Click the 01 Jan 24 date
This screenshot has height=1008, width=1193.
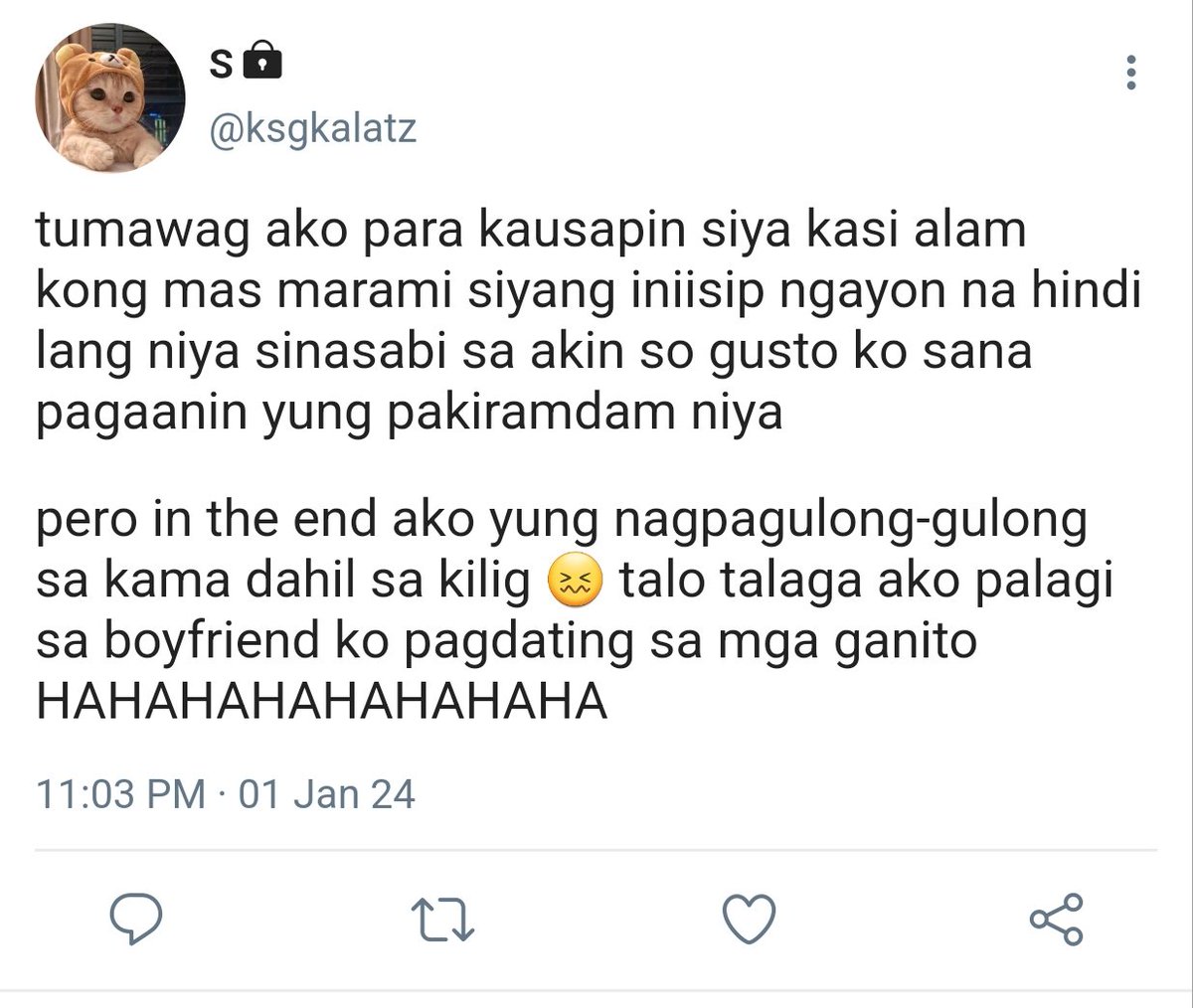point(326,794)
